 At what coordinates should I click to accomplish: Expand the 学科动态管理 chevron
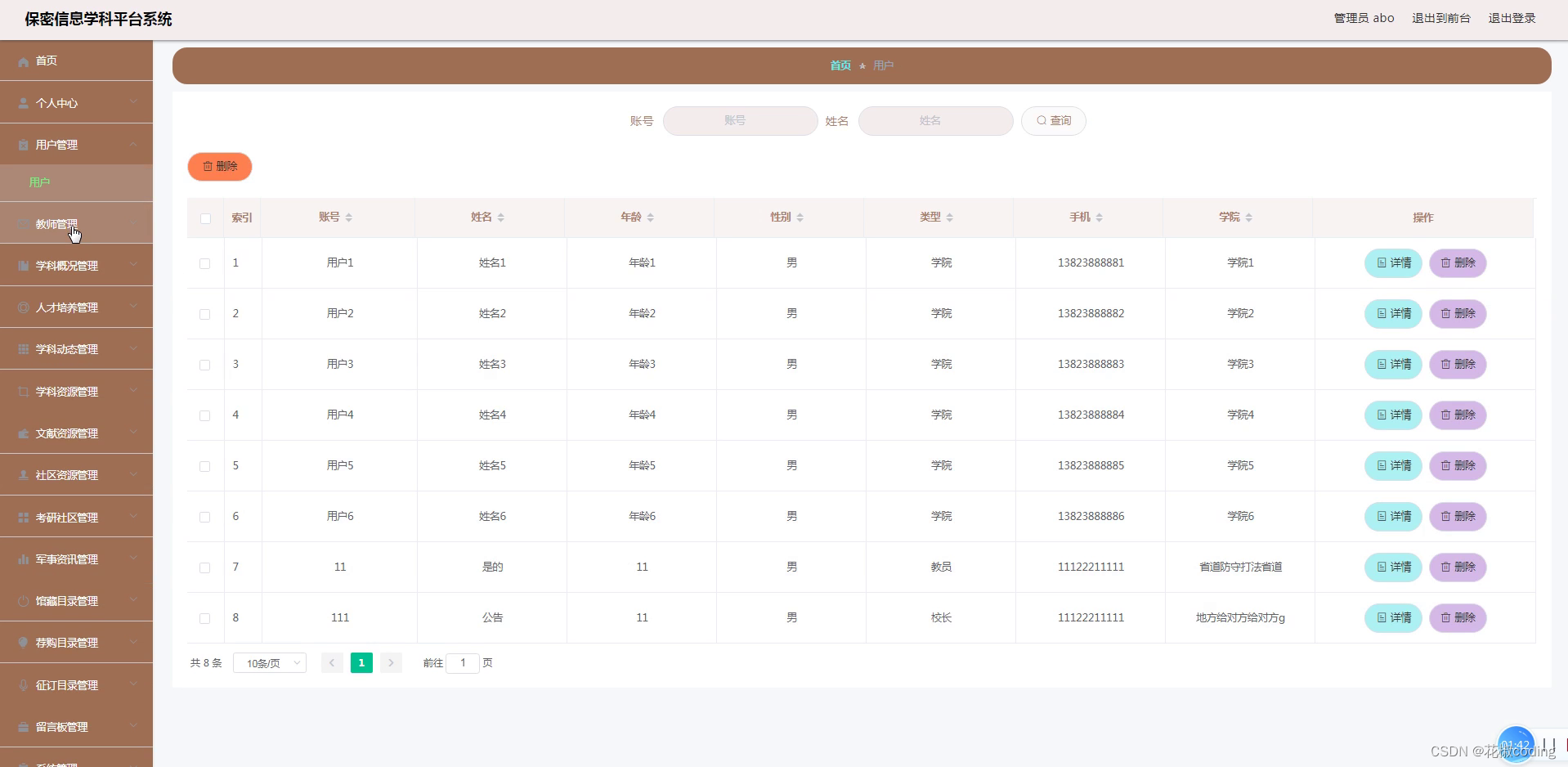point(133,348)
